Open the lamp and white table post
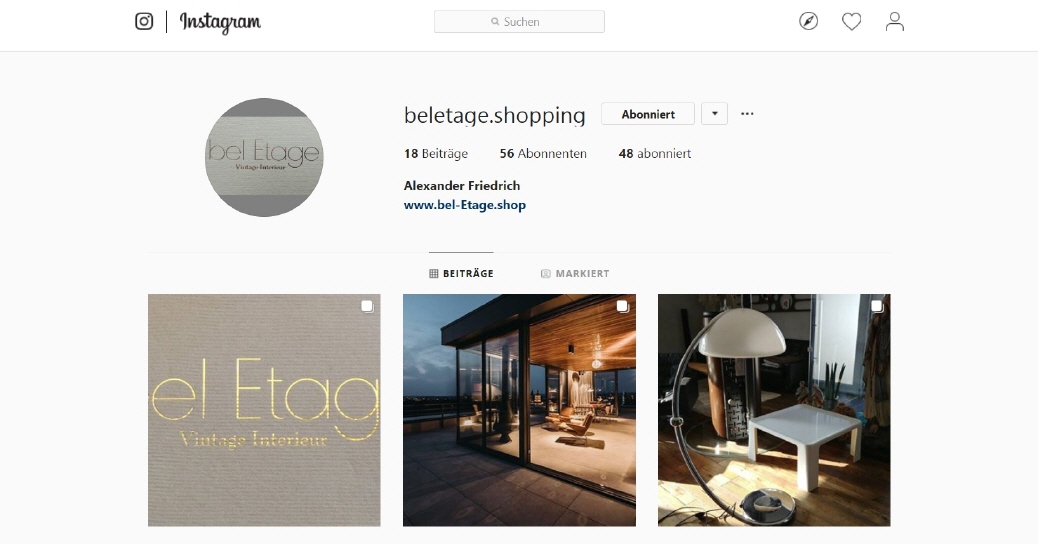This screenshot has height=544, width=1038. 774,410
